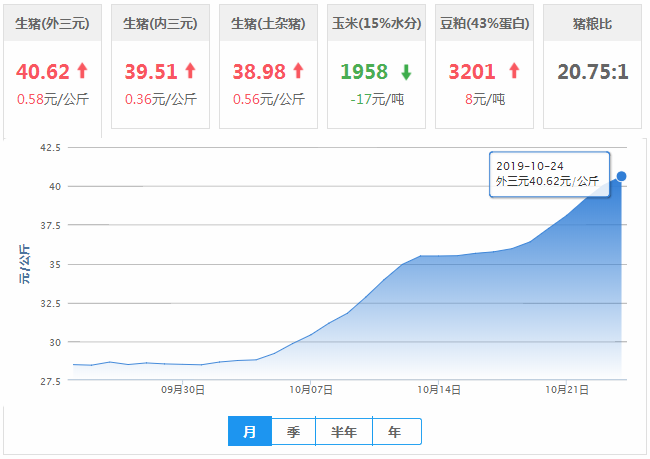Click the 20.75:1 ratio value
650x459 pixels.
(x=593, y=72)
